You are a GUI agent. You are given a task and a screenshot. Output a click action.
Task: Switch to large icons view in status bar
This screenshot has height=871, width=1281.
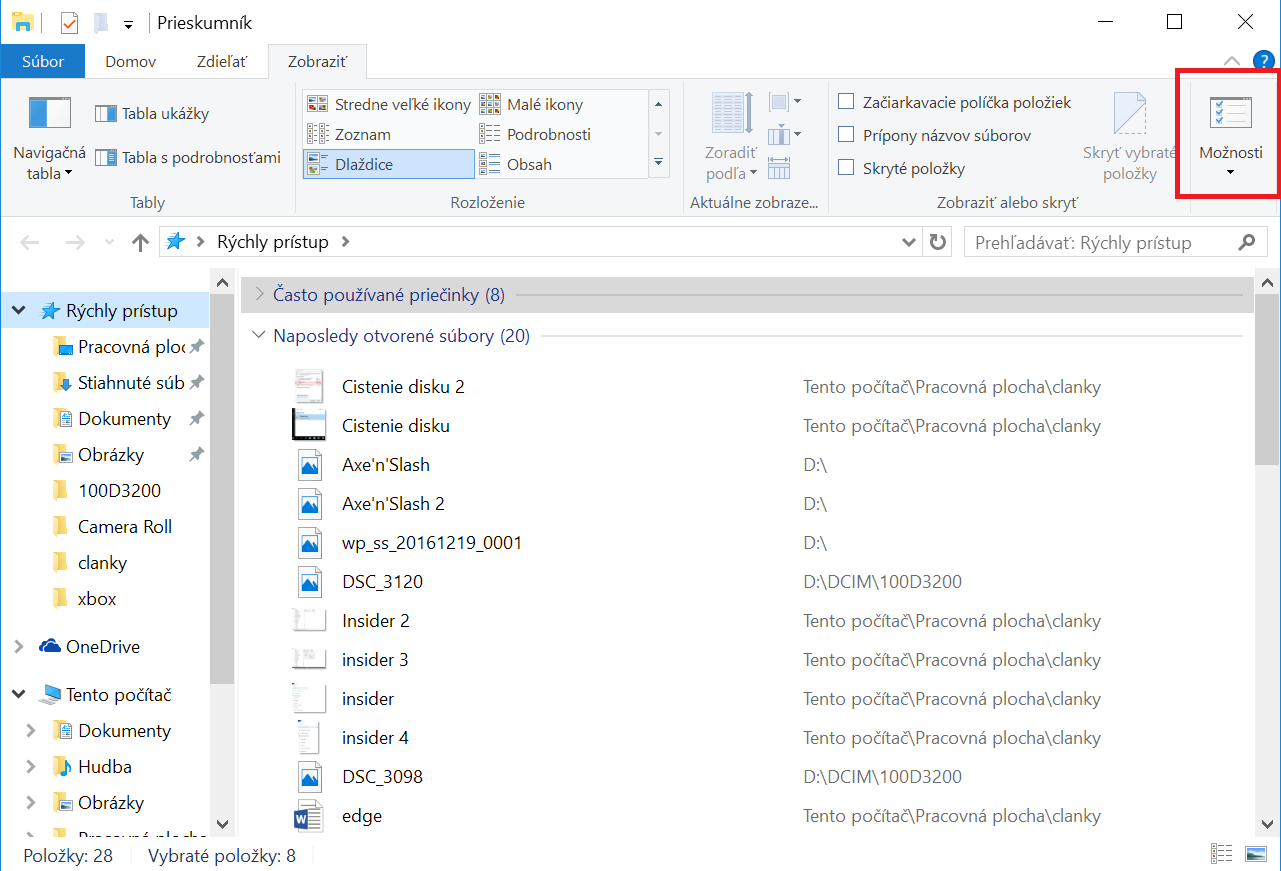pos(1255,855)
